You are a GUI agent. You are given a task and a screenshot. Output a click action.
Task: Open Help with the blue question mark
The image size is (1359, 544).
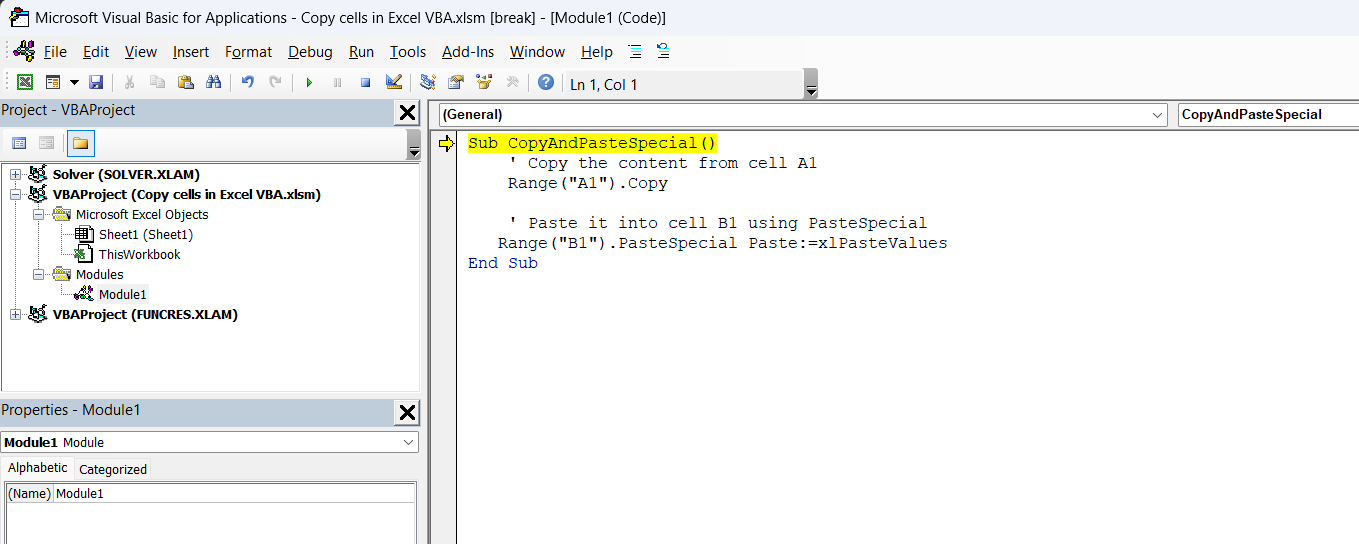coord(545,83)
